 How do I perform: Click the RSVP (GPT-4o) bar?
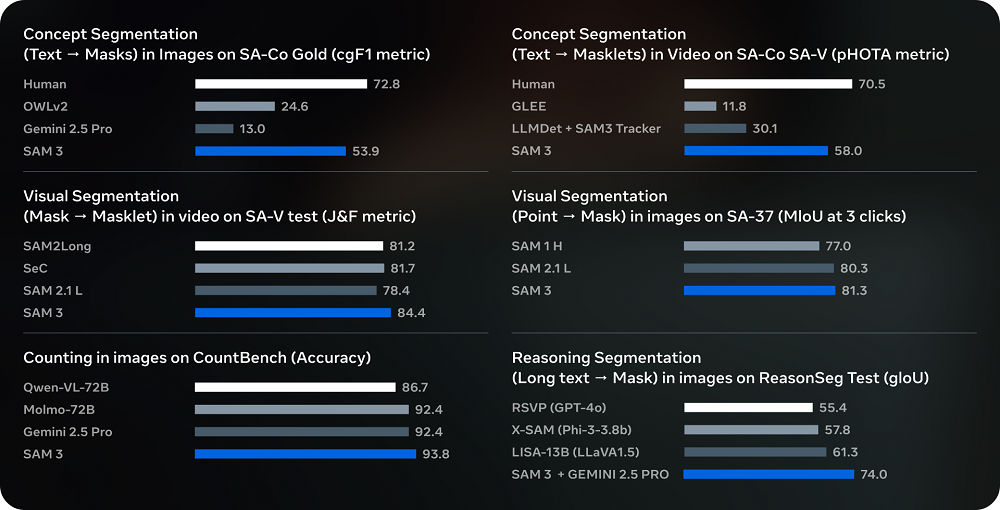pyautogui.click(x=748, y=408)
